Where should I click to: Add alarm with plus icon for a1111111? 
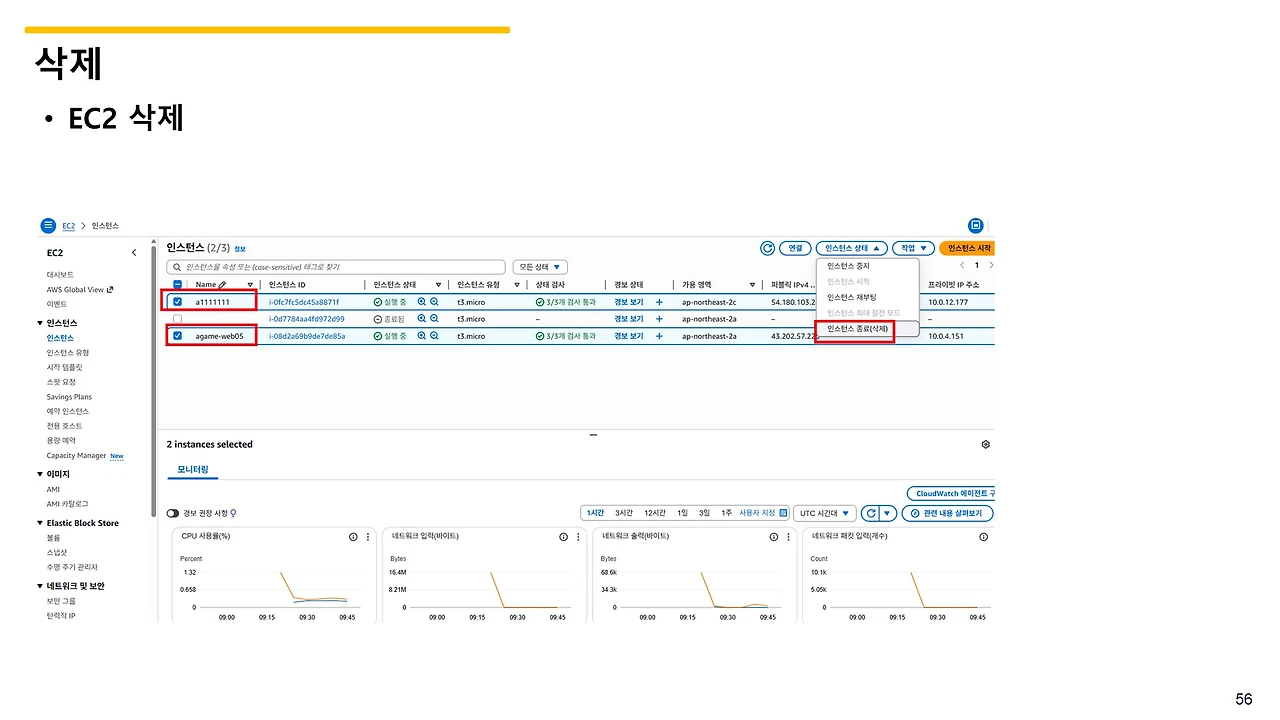pyautogui.click(x=659, y=302)
